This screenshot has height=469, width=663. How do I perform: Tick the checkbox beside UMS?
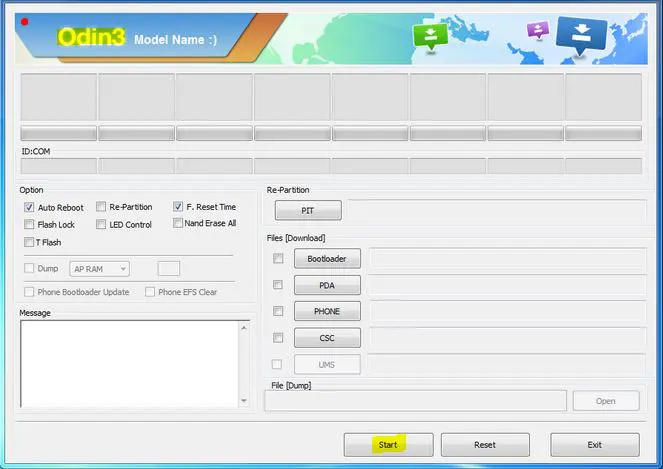point(277,364)
